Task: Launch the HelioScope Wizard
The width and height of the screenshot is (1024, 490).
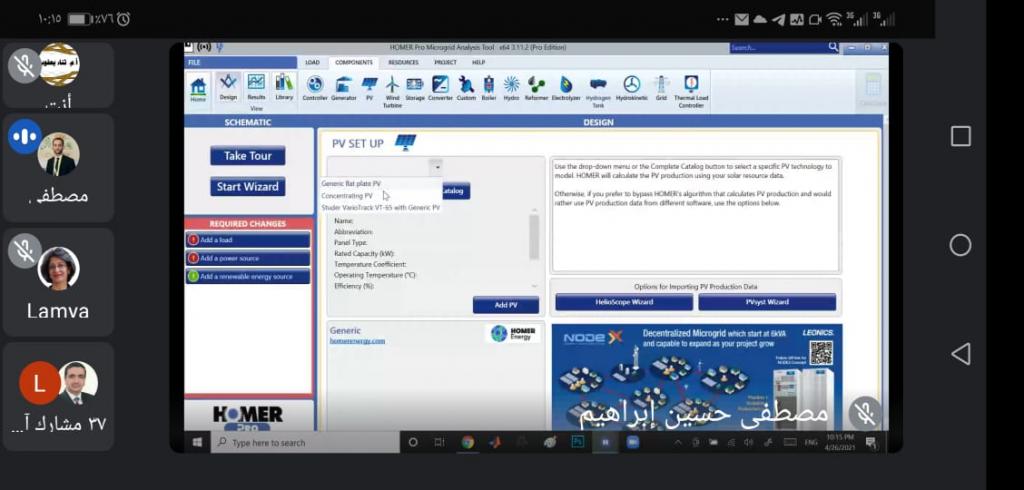Action: pos(624,302)
